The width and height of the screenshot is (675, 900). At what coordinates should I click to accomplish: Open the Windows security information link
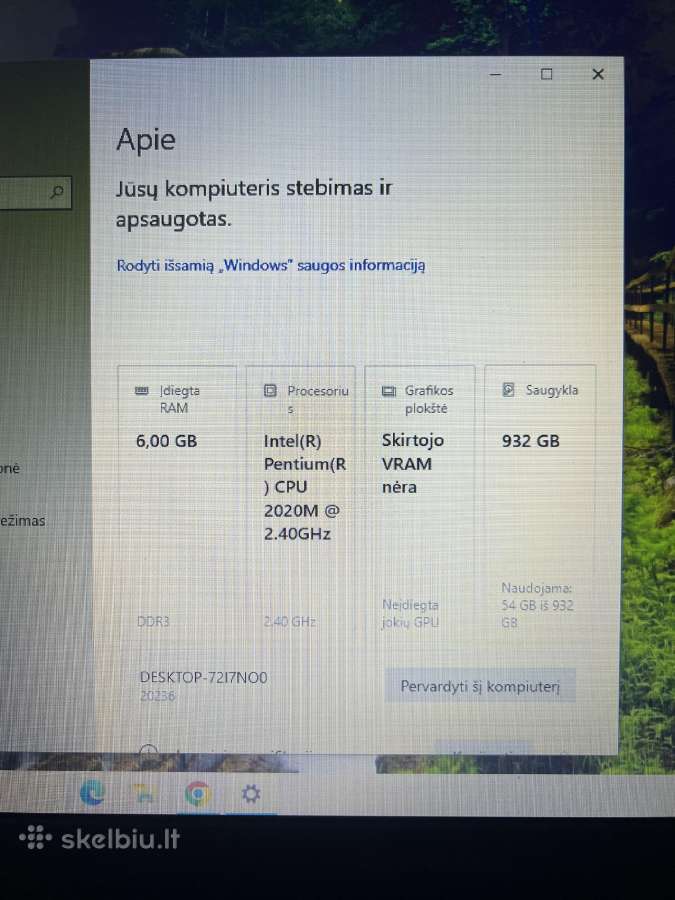[x=271, y=266]
